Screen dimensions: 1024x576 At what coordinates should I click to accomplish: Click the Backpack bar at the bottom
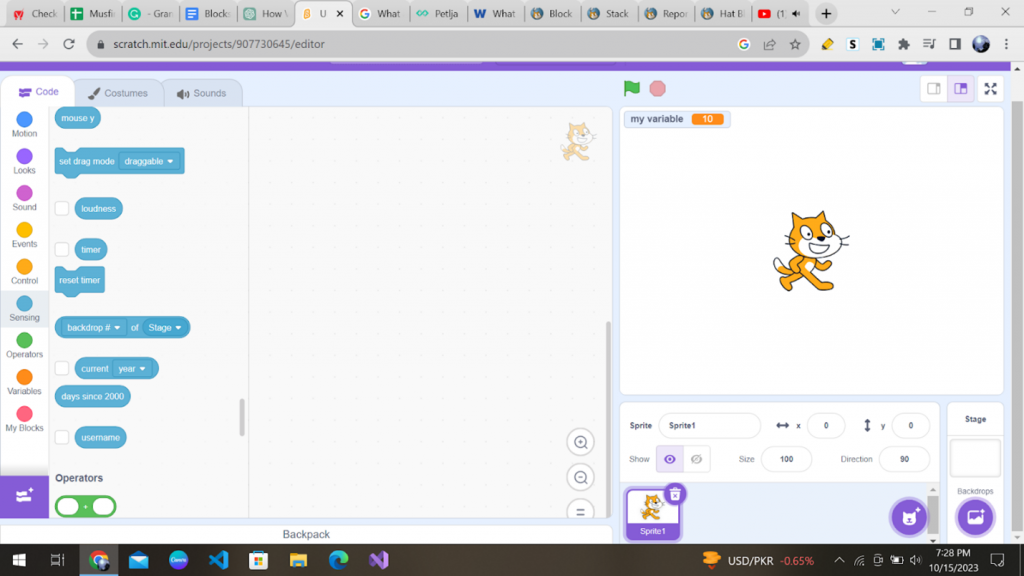[x=305, y=534]
